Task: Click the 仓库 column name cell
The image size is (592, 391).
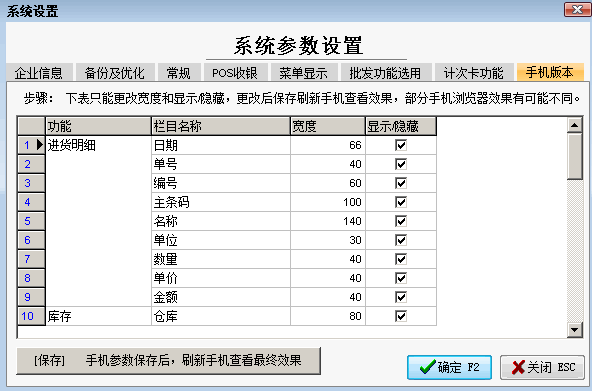Action: (221, 316)
